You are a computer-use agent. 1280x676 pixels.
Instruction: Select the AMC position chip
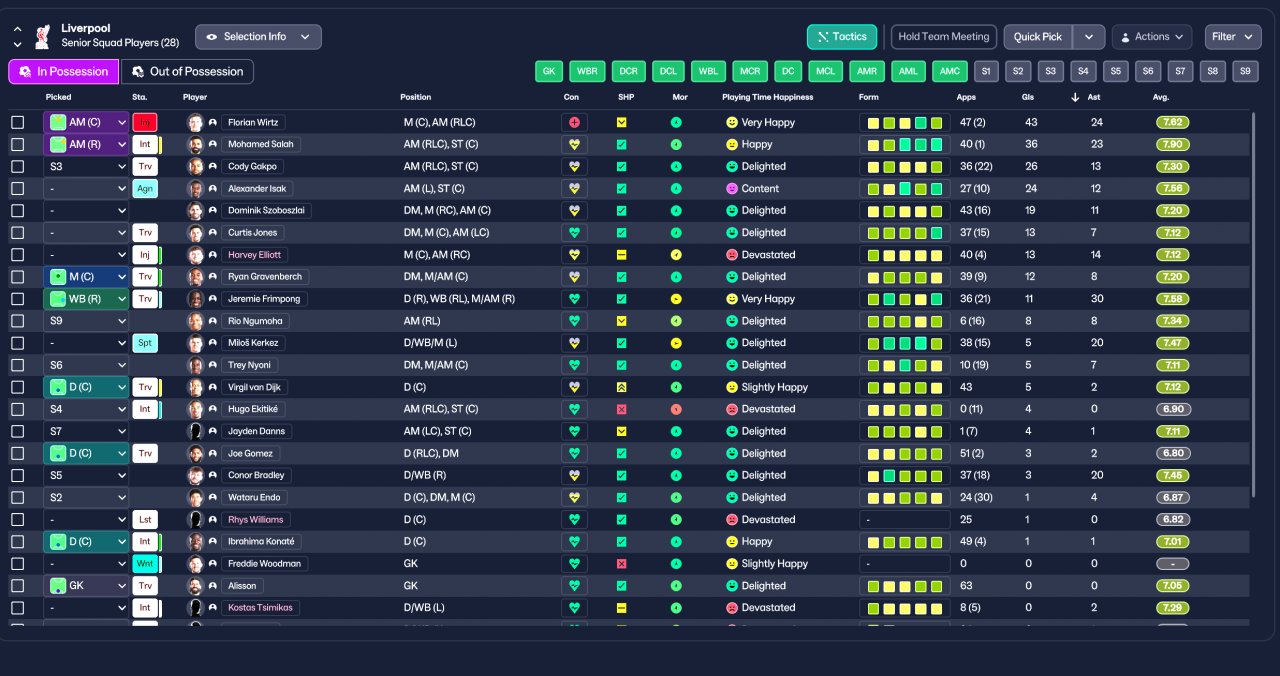949,72
